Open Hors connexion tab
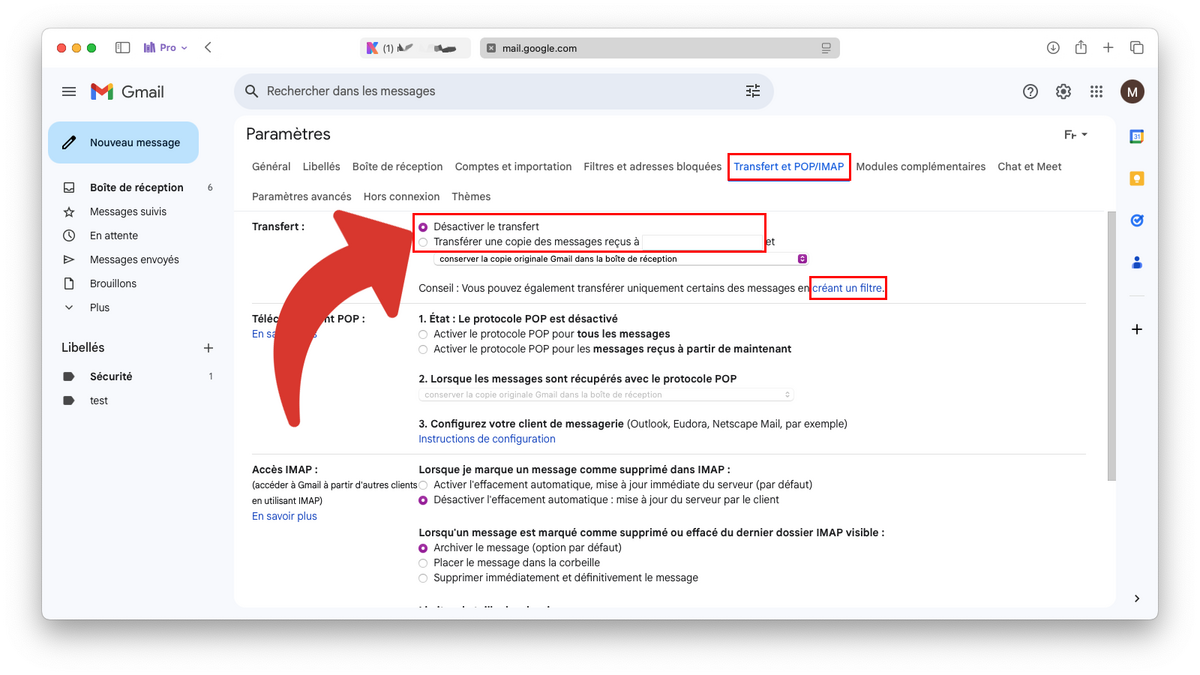1200x675 pixels. (x=402, y=197)
